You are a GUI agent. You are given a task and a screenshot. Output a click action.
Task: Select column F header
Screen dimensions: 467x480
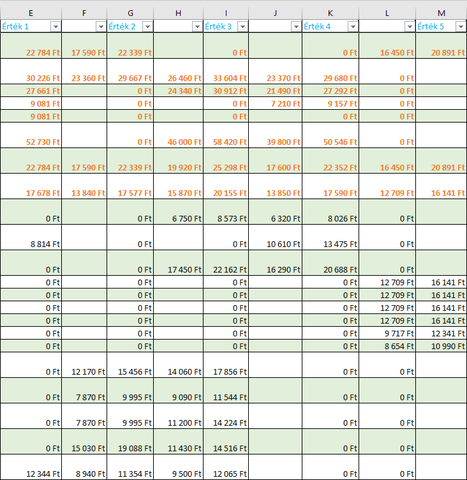[84, 13]
